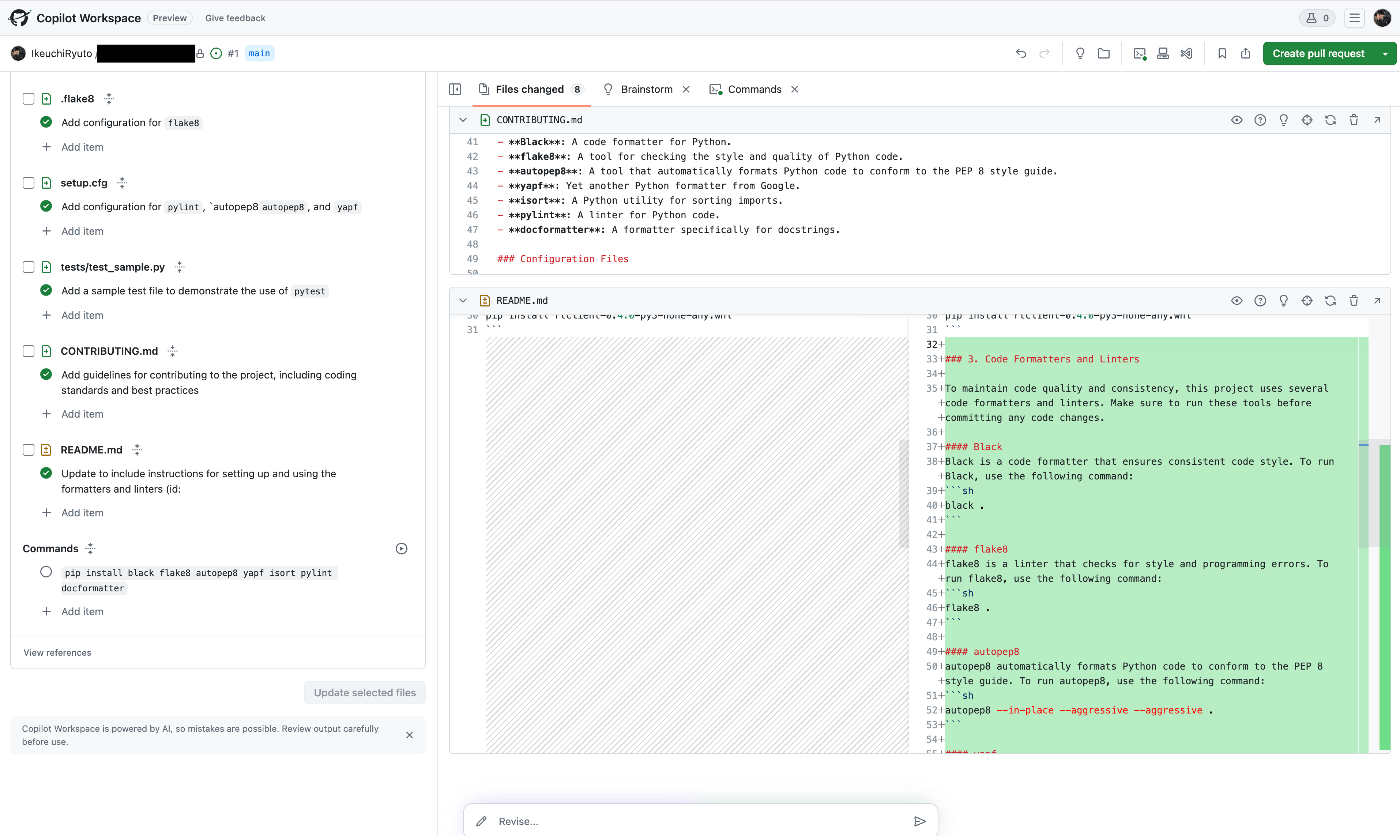Click the split icon next to Commands heading

click(x=91, y=548)
